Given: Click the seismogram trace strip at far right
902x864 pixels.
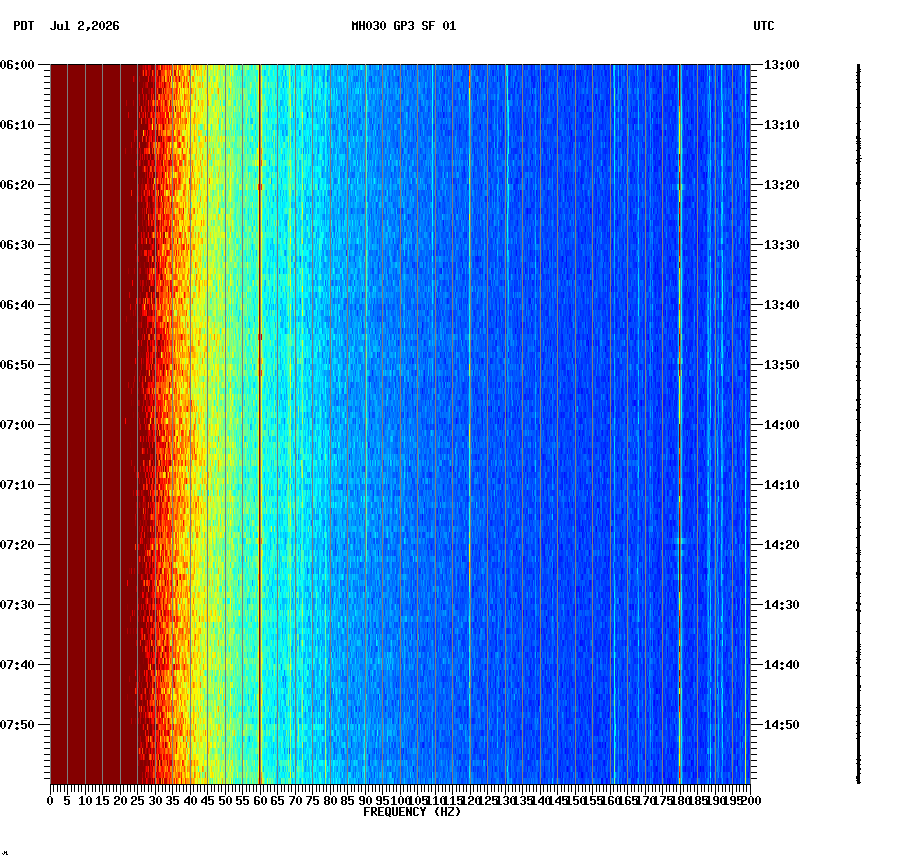Looking at the screenshot, I should (x=858, y=424).
